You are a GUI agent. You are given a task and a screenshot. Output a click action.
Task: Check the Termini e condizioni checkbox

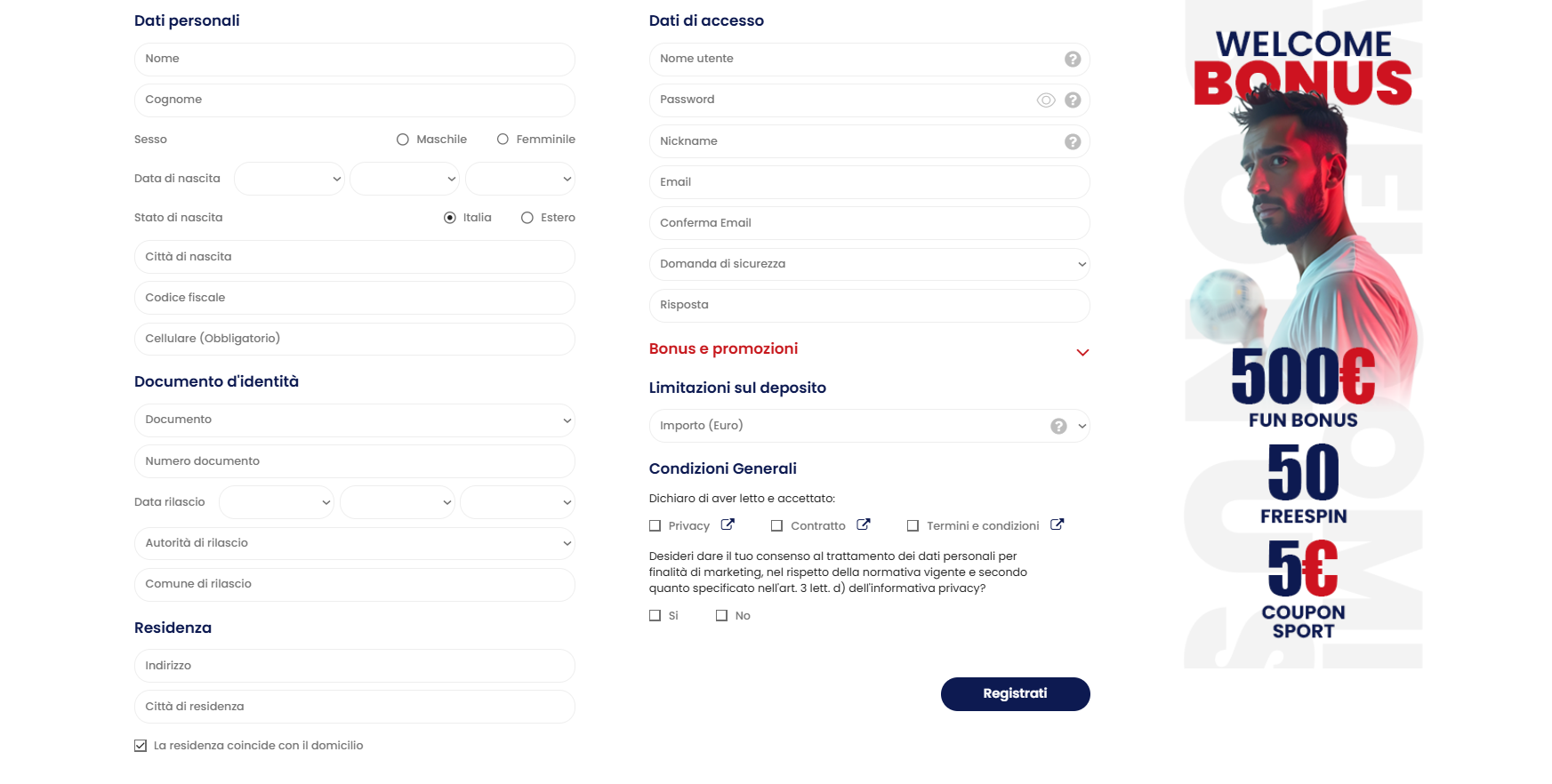tap(913, 526)
